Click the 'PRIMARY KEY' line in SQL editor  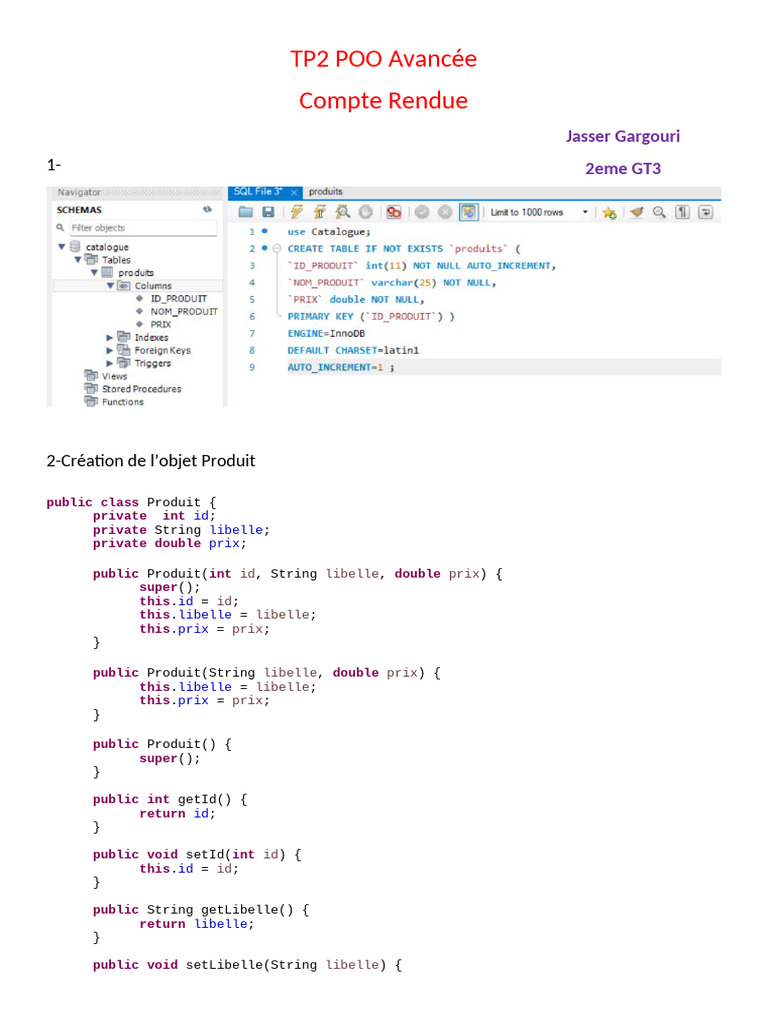(x=371, y=316)
